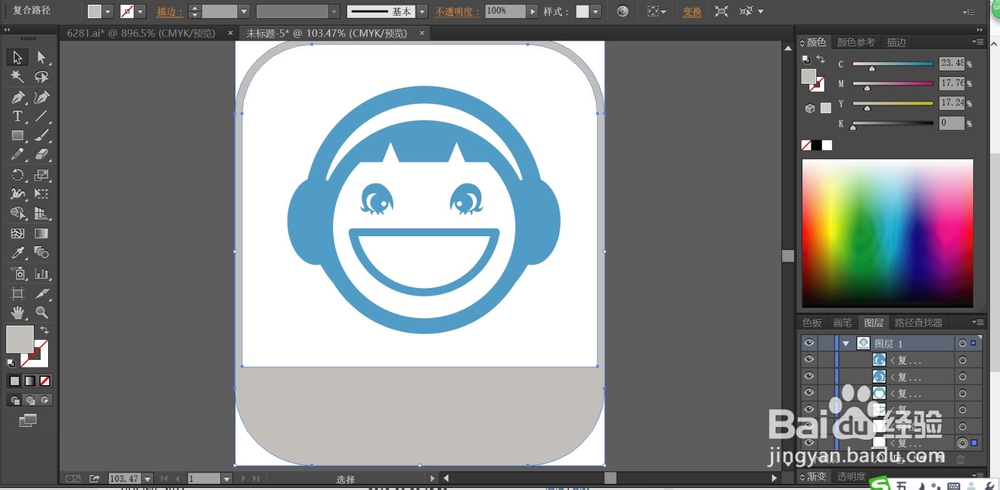Select the Paintbrush tool
The image size is (1000, 490).
(41, 135)
